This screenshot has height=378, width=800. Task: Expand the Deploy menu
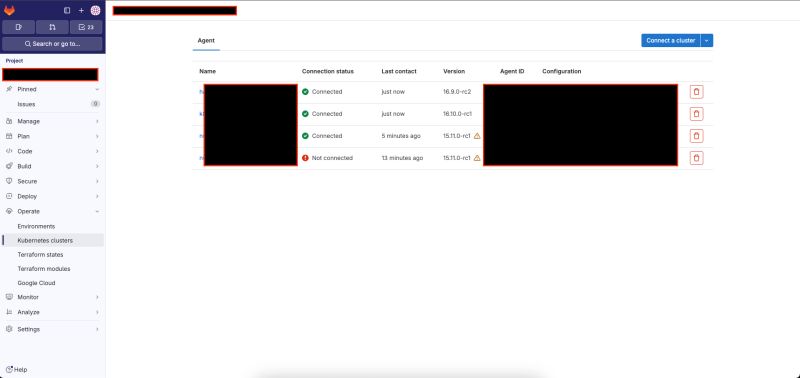(52, 196)
